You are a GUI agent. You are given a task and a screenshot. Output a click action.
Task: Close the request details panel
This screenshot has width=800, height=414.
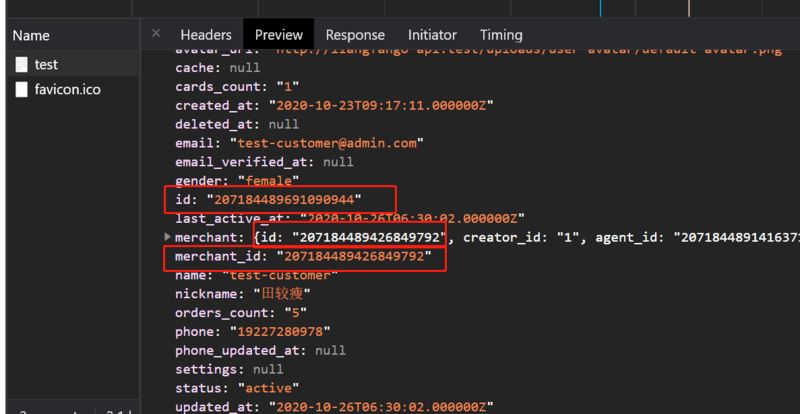[x=155, y=33]
